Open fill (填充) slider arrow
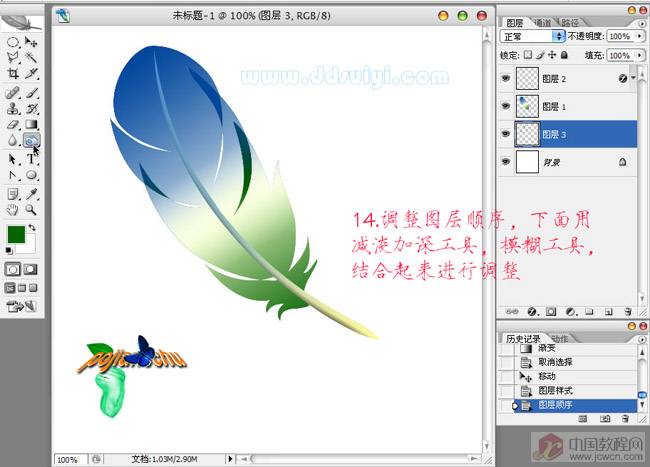 [x=639, y=55]
